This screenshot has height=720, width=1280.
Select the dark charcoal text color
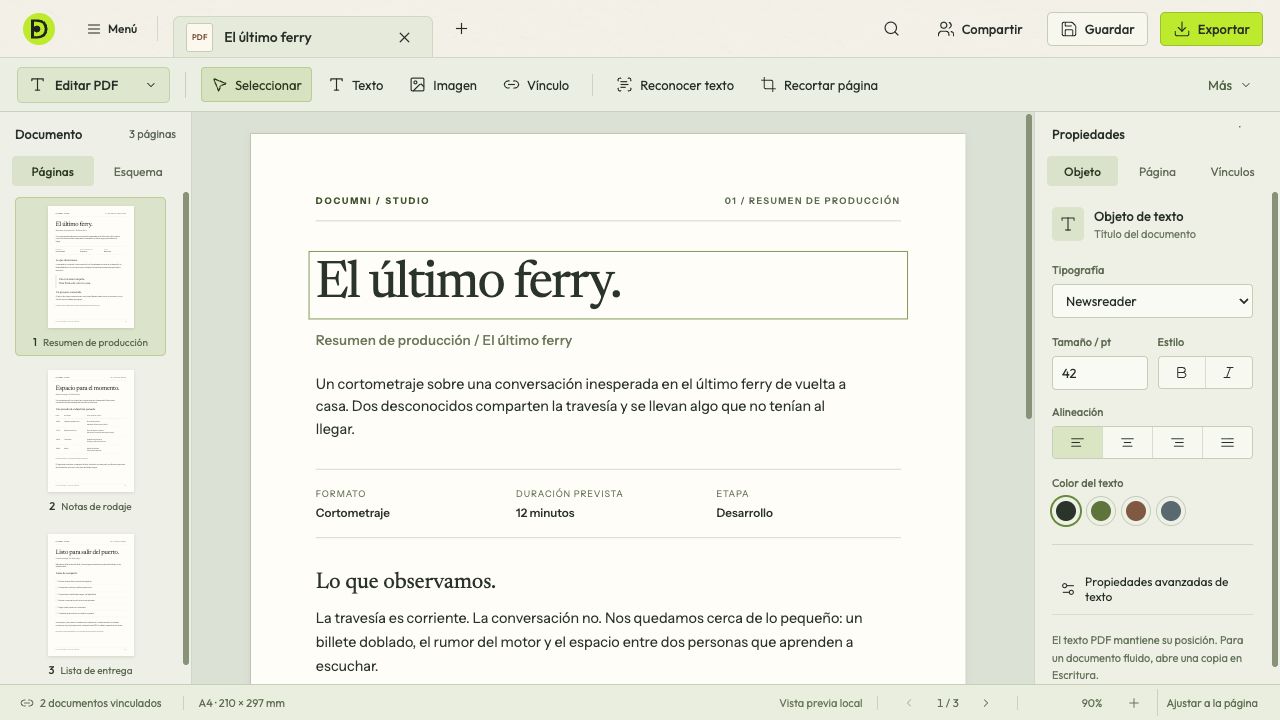pos(1066,511)
